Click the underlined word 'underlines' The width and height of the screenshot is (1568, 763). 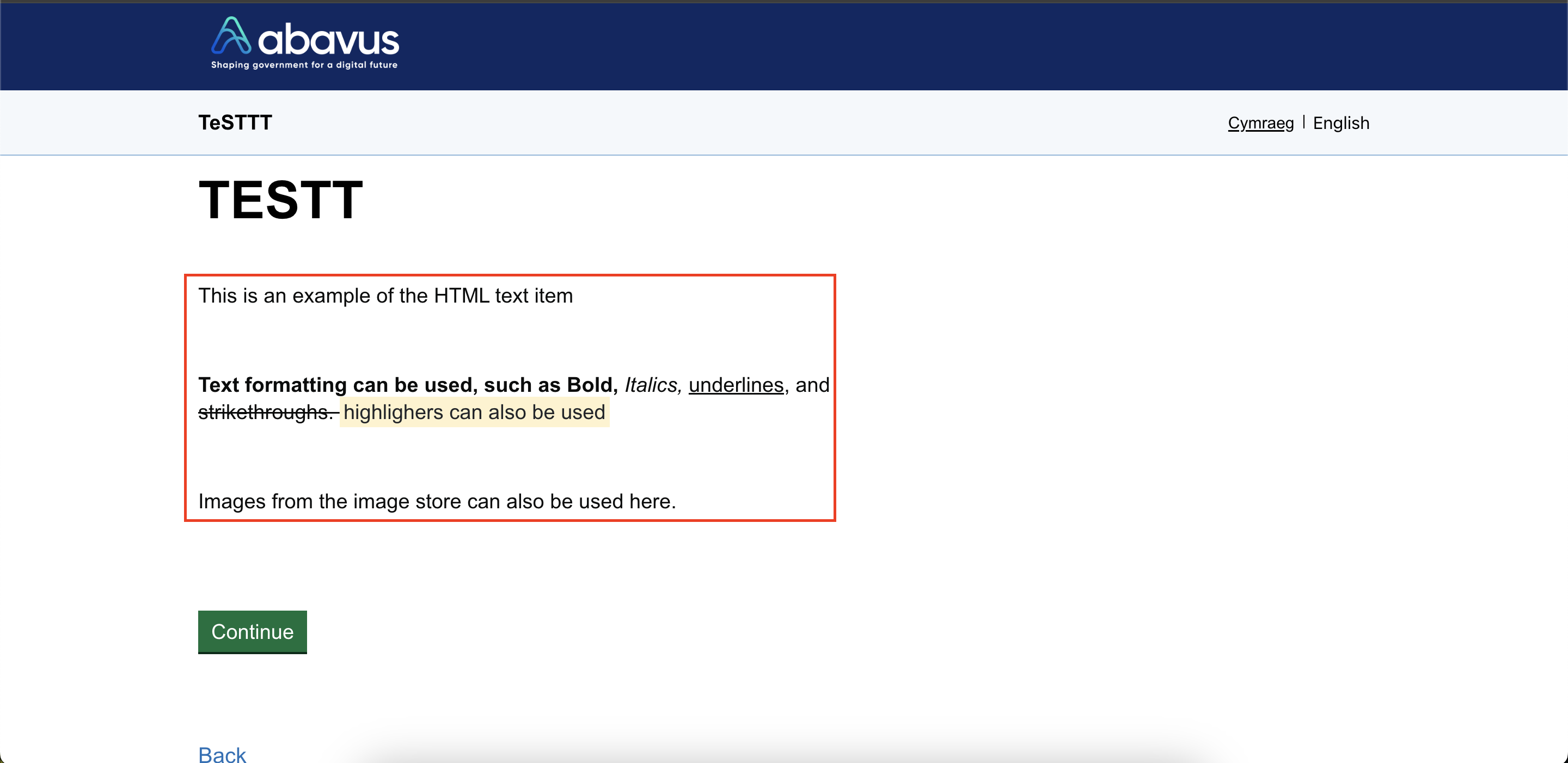click(736, 385)
